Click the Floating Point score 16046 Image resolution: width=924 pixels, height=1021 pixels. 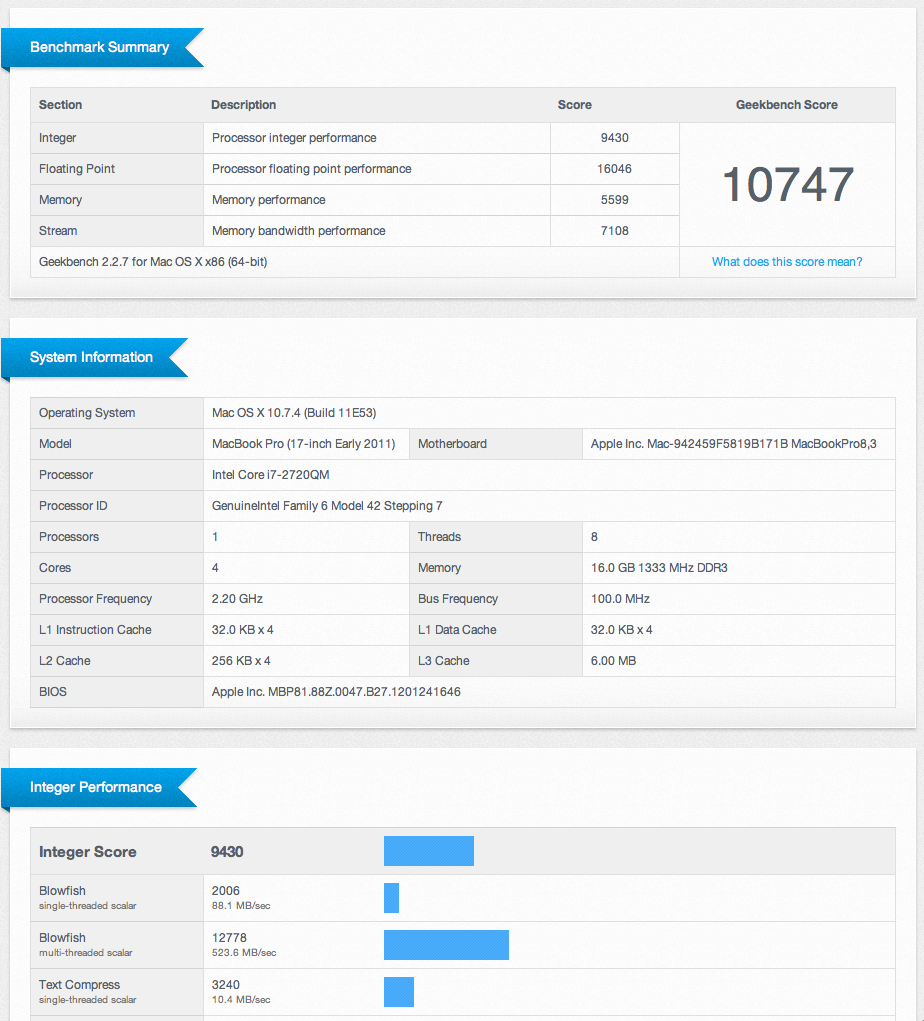[x=615, y=169]
